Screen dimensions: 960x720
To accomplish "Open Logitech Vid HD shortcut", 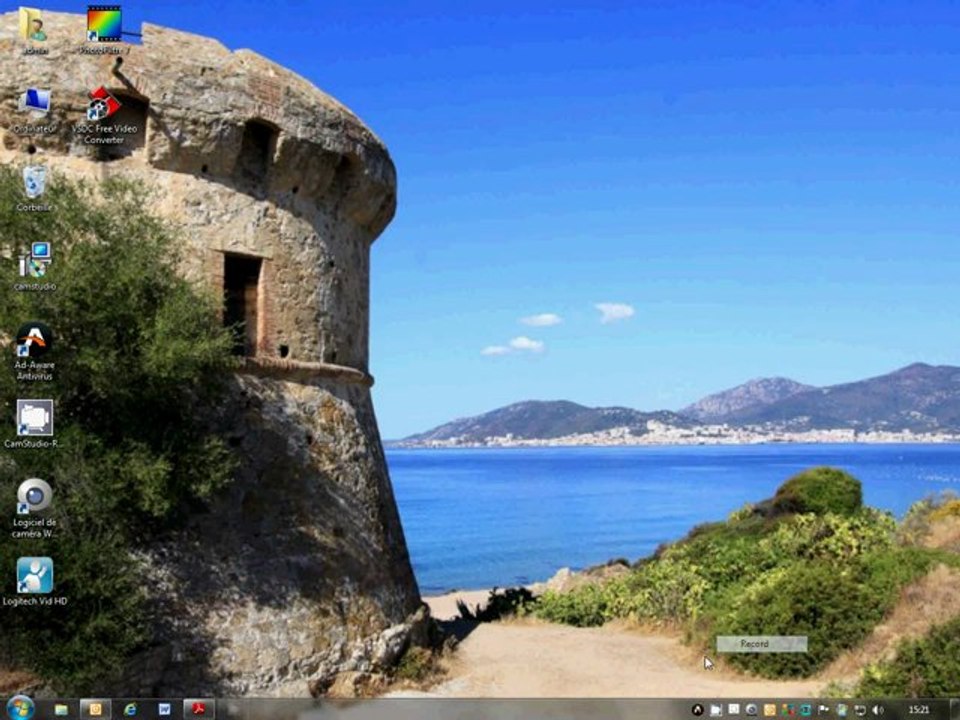I will [x=34, y=582].
